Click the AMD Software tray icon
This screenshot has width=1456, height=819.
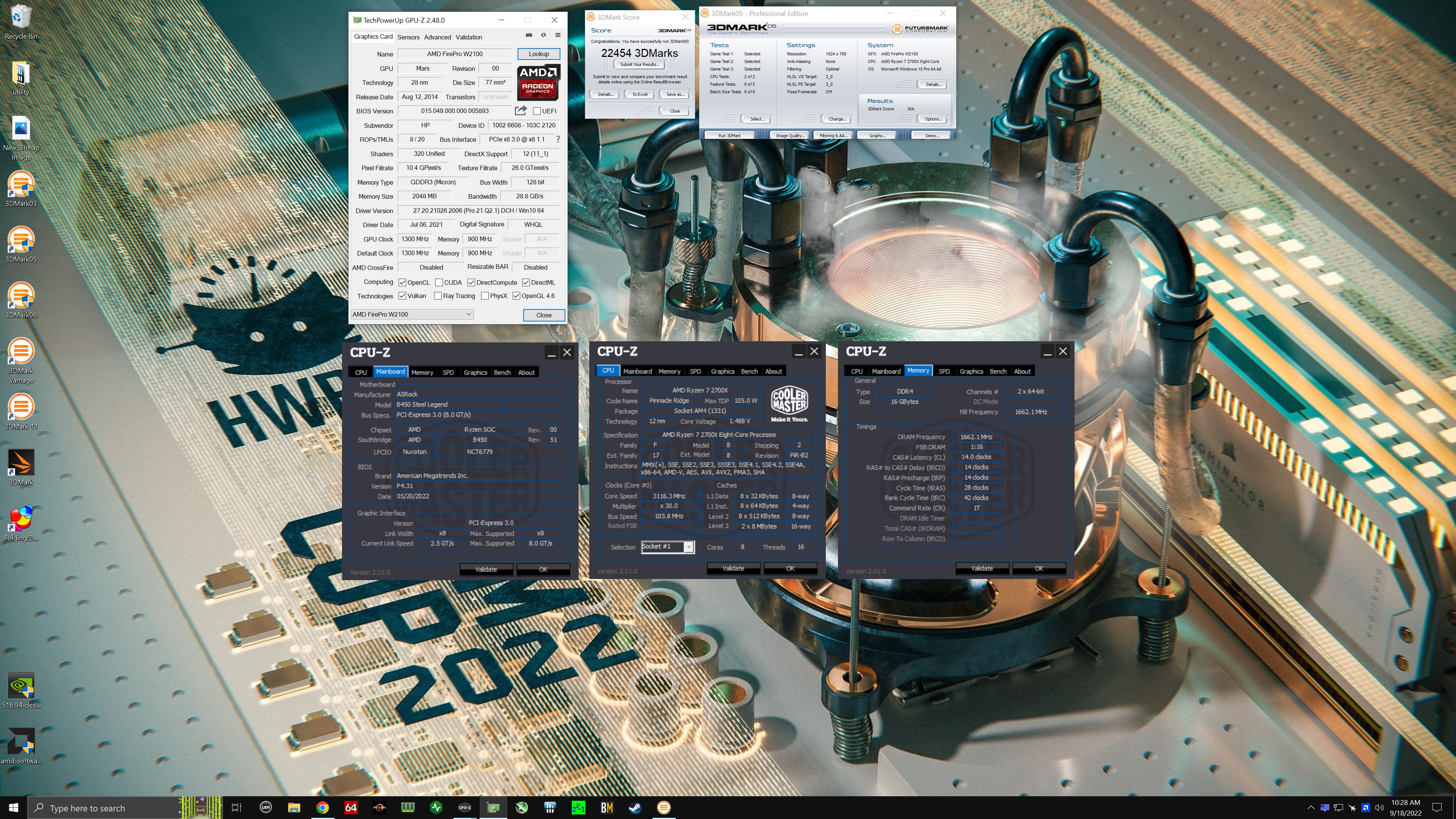point(1365,808)
